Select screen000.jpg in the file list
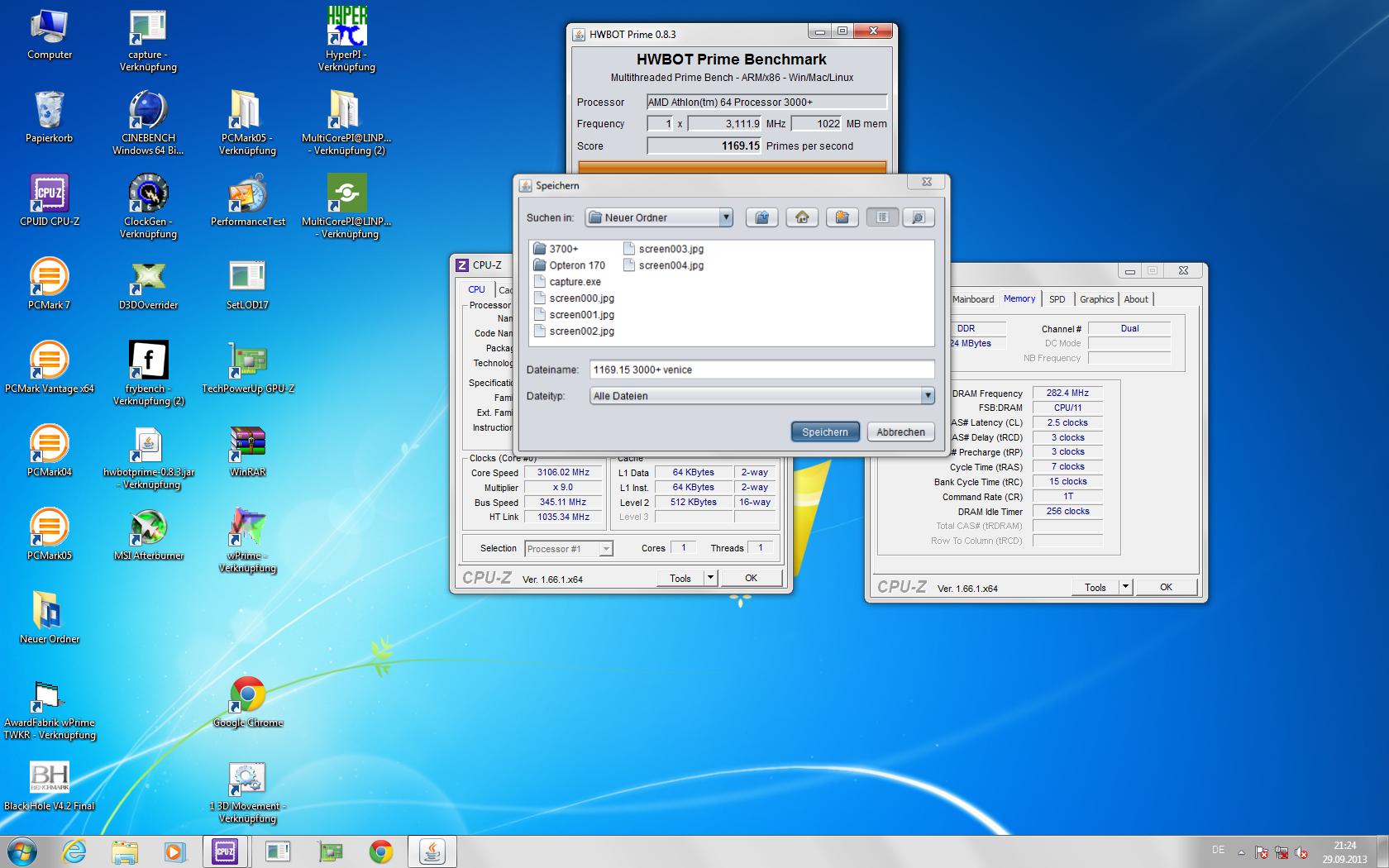Screen dimensions: 1389x868 click(574, 298)
